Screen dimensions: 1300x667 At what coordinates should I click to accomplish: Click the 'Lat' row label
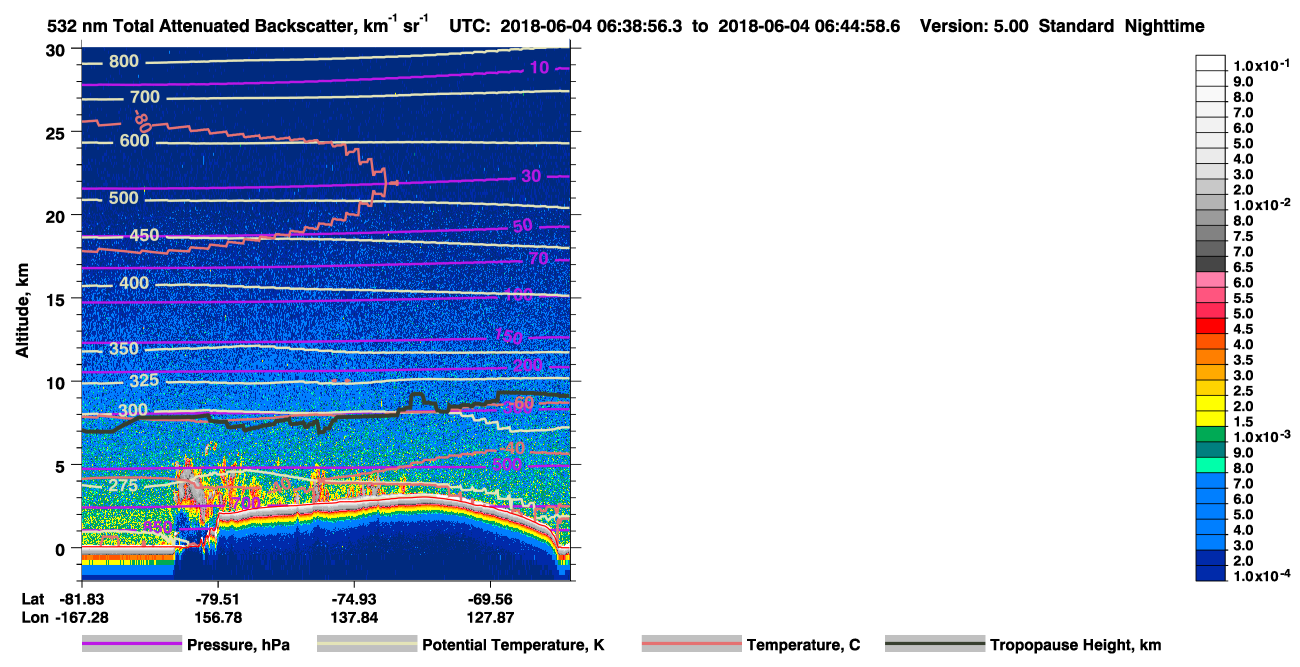33,598
